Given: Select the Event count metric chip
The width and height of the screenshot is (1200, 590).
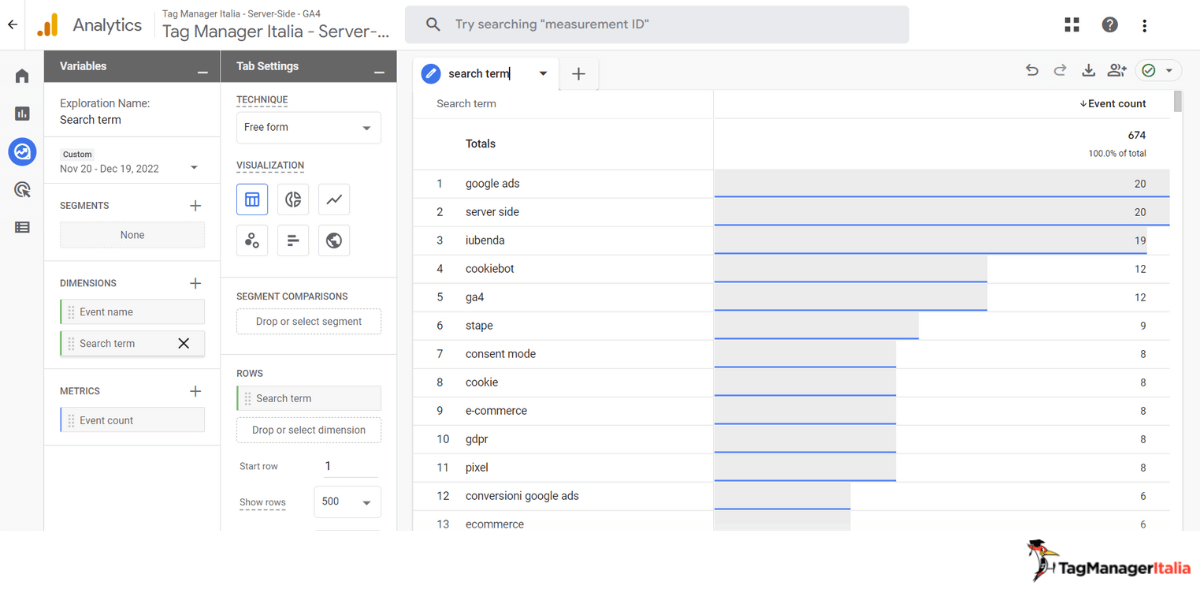Looking at the screenshot, I should tap(132, 421).
